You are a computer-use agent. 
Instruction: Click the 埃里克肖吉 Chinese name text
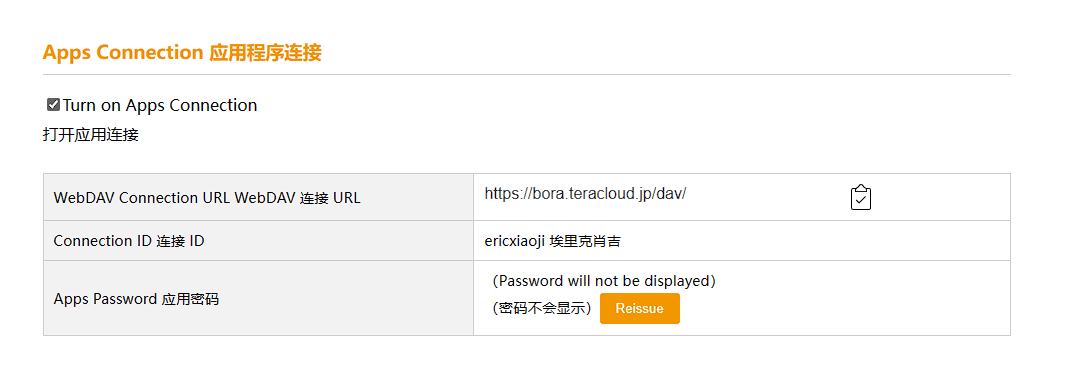coord(585,242)
